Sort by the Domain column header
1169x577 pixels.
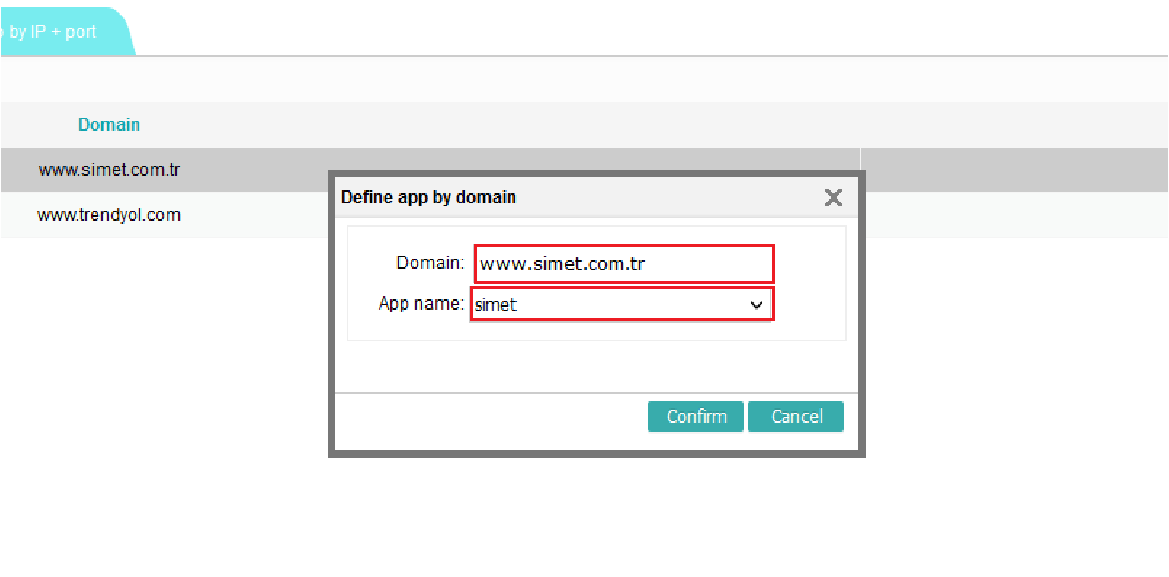[109, 125]
